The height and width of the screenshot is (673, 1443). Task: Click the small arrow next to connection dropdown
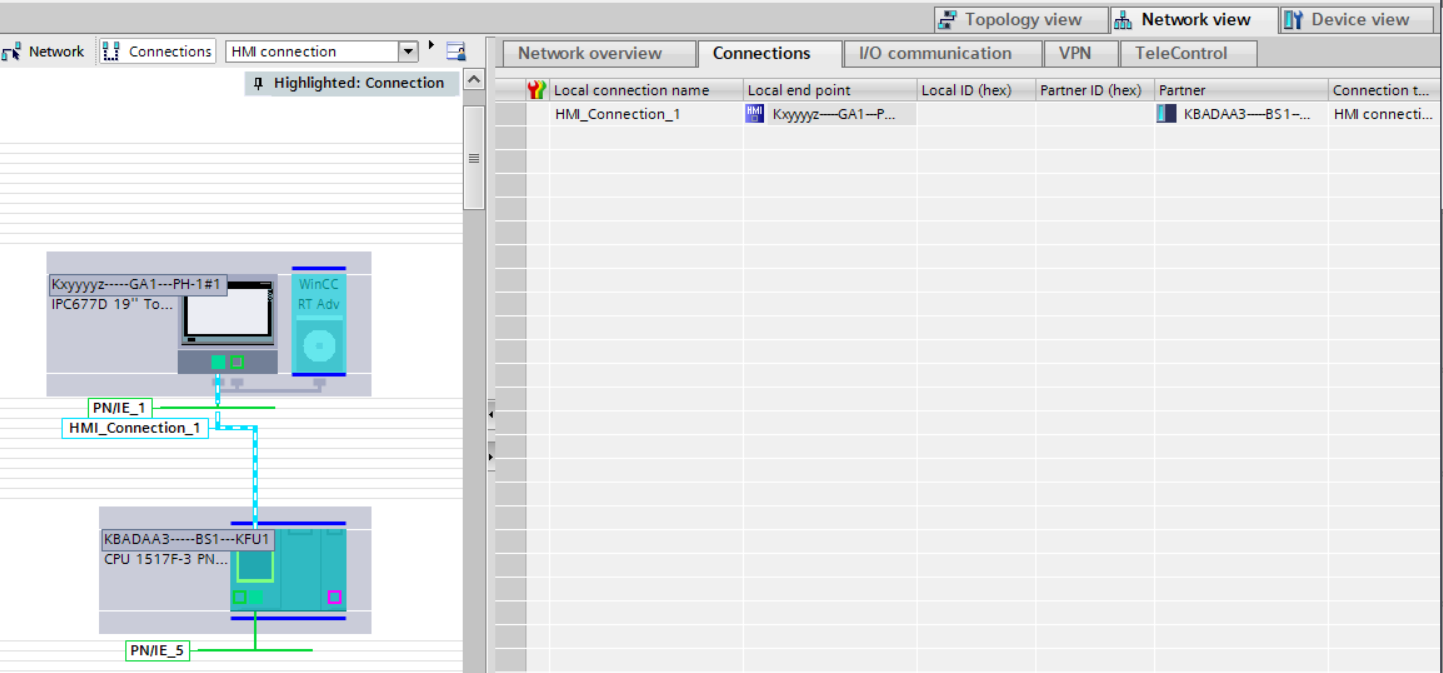tap(432, 46)
